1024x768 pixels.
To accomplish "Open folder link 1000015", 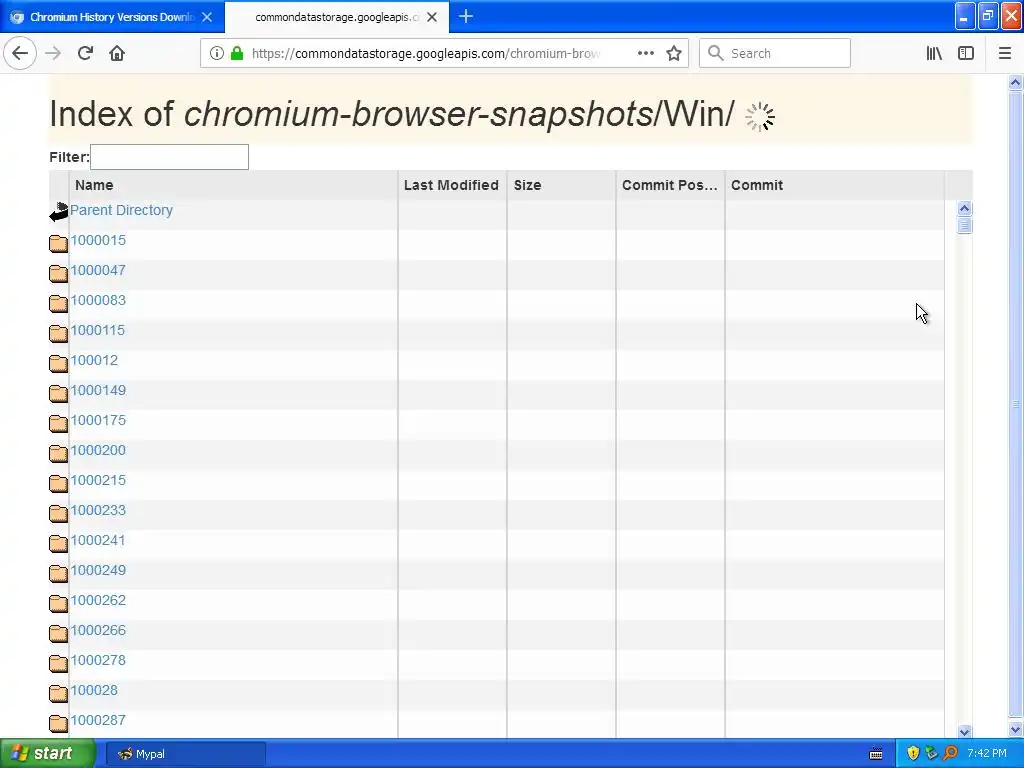I will click(x=98, y=240).
